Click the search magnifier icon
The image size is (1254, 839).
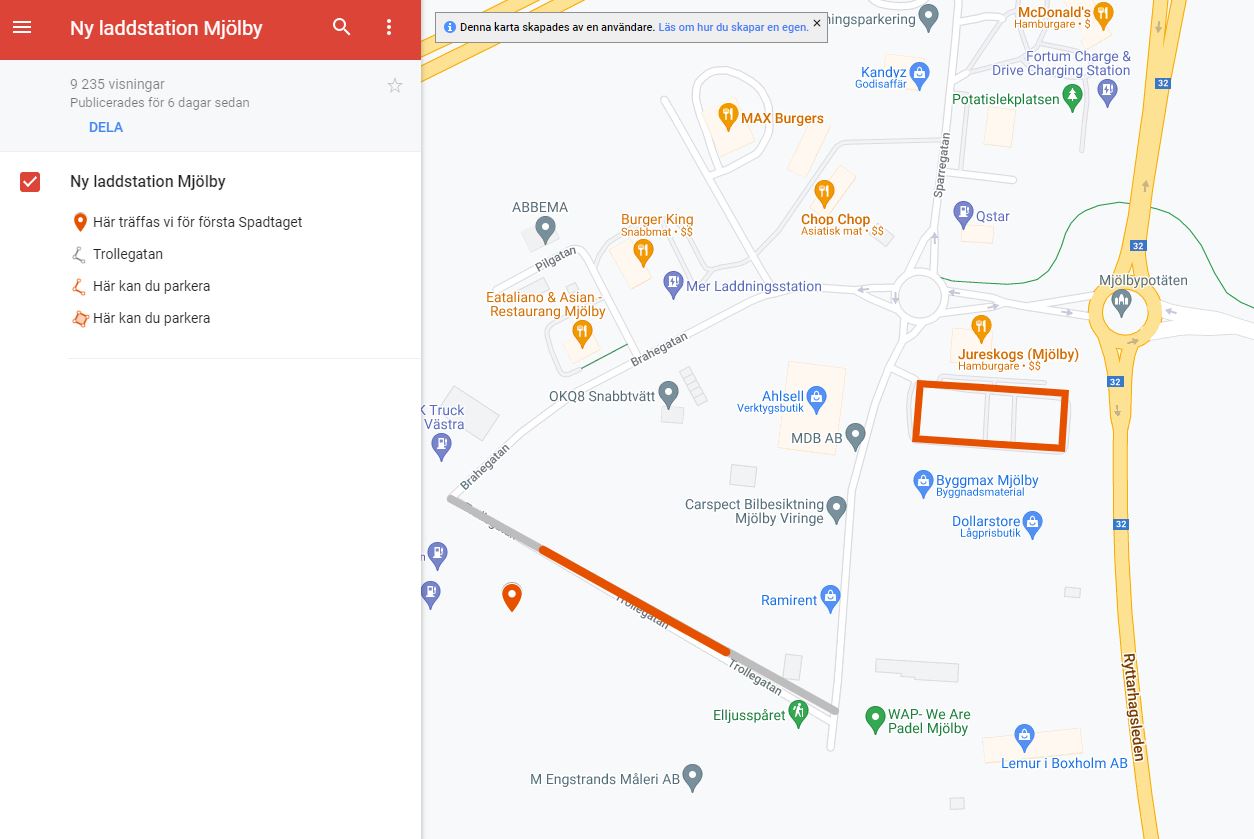pos(342,28)
